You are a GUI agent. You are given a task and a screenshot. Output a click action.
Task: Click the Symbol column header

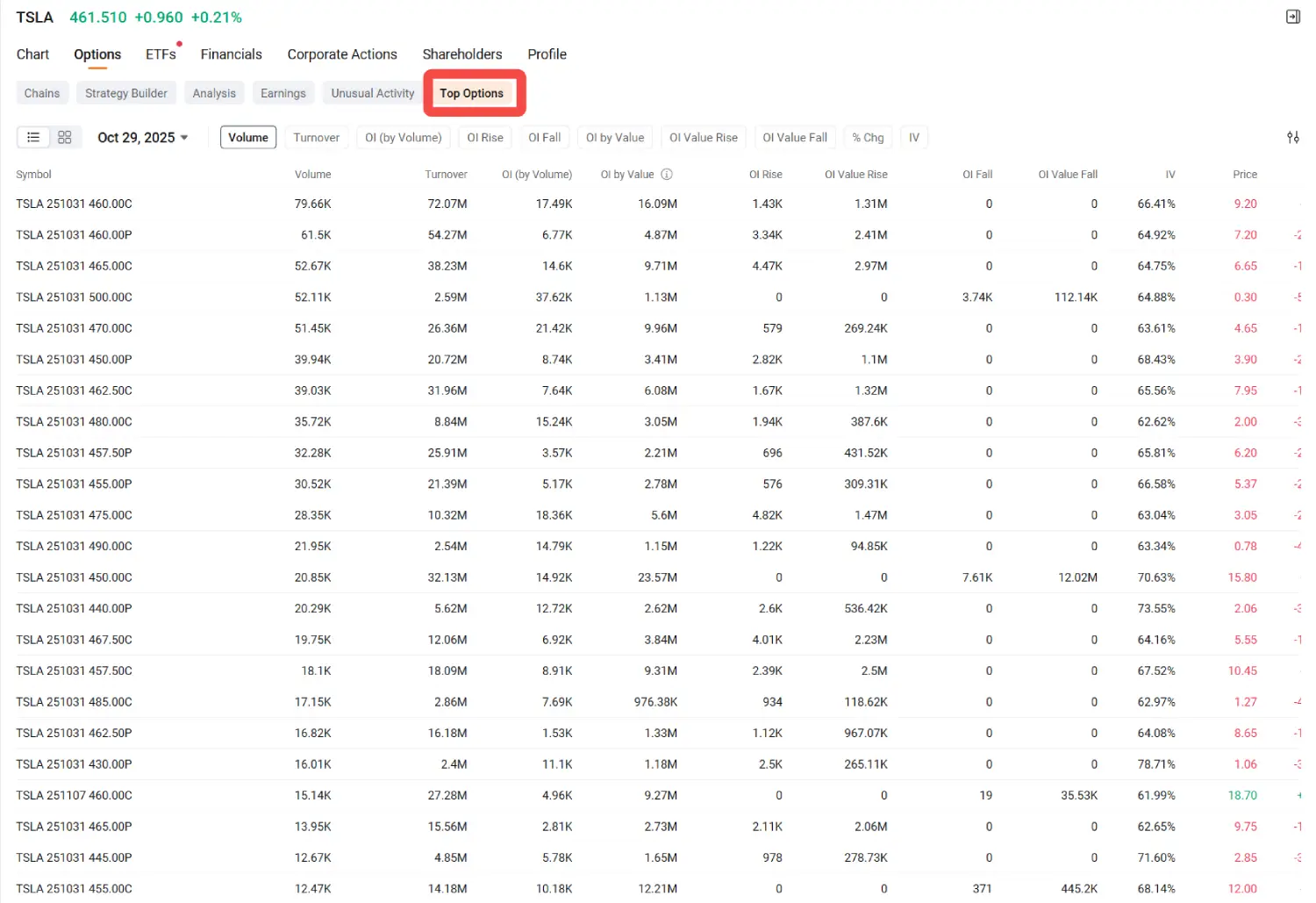(x=33, y=175)
